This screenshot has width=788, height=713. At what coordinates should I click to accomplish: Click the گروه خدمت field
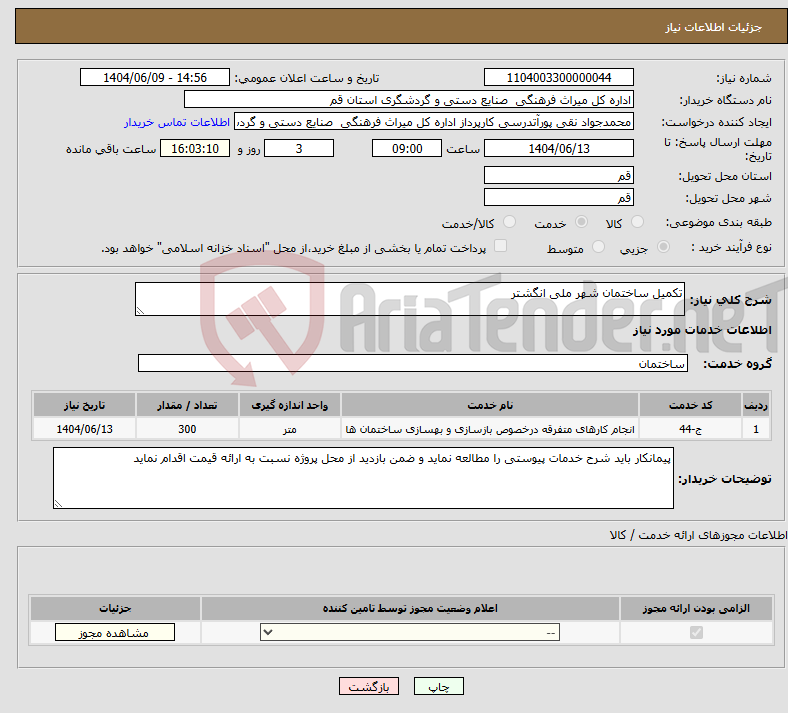[413, 363]
